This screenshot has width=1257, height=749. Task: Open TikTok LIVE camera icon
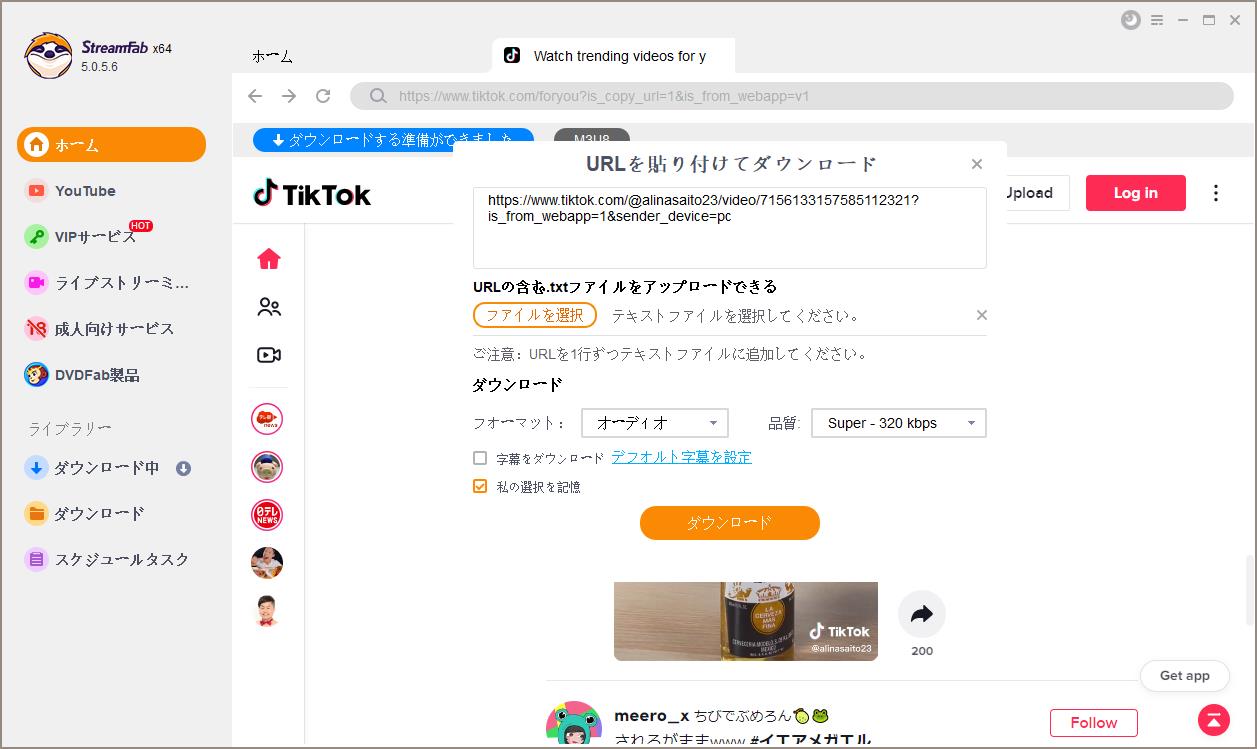pyautogui.click(x=269, y=355)
